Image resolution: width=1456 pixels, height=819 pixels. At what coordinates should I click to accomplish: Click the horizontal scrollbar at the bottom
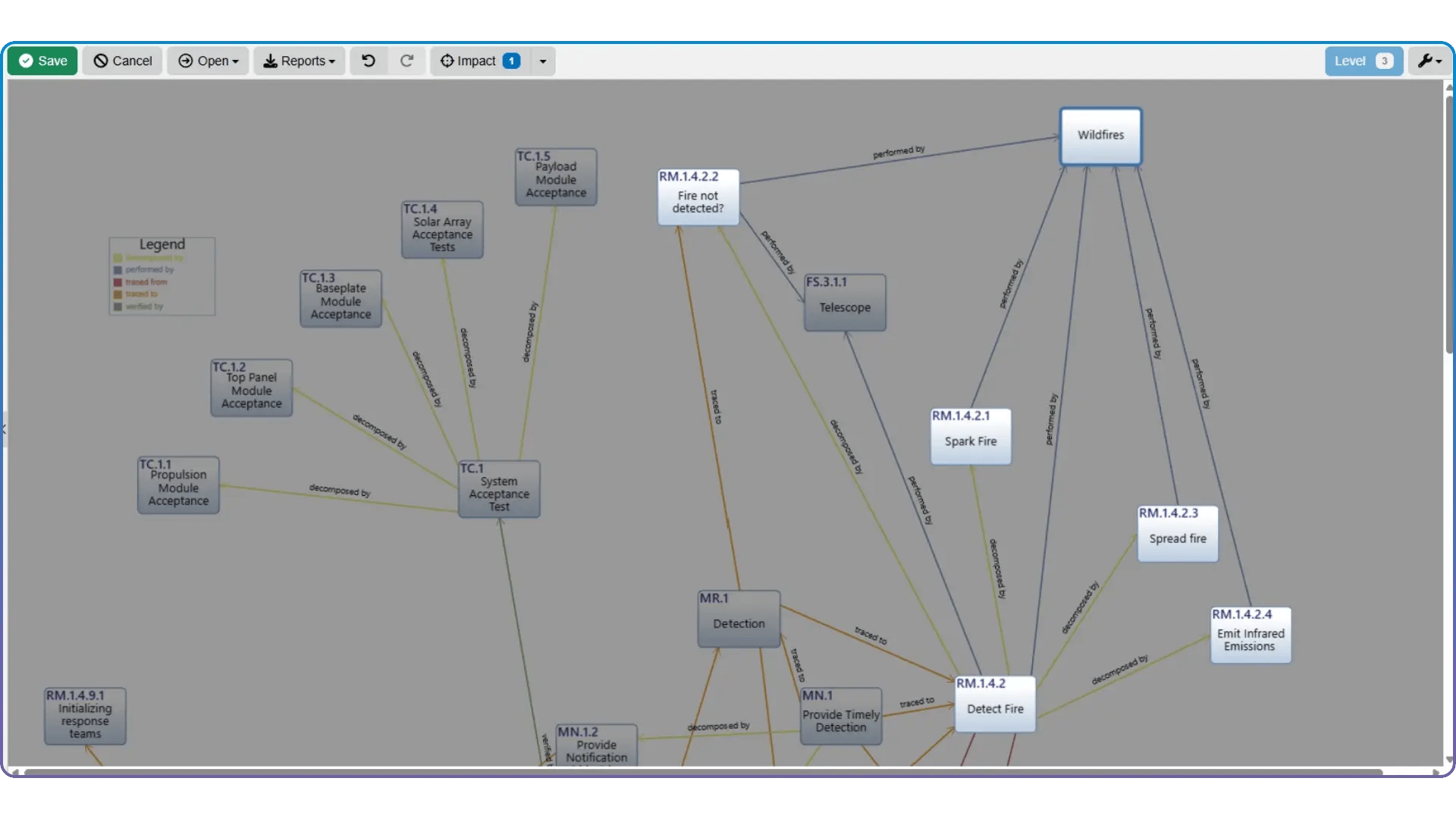[x=703, y=772]
